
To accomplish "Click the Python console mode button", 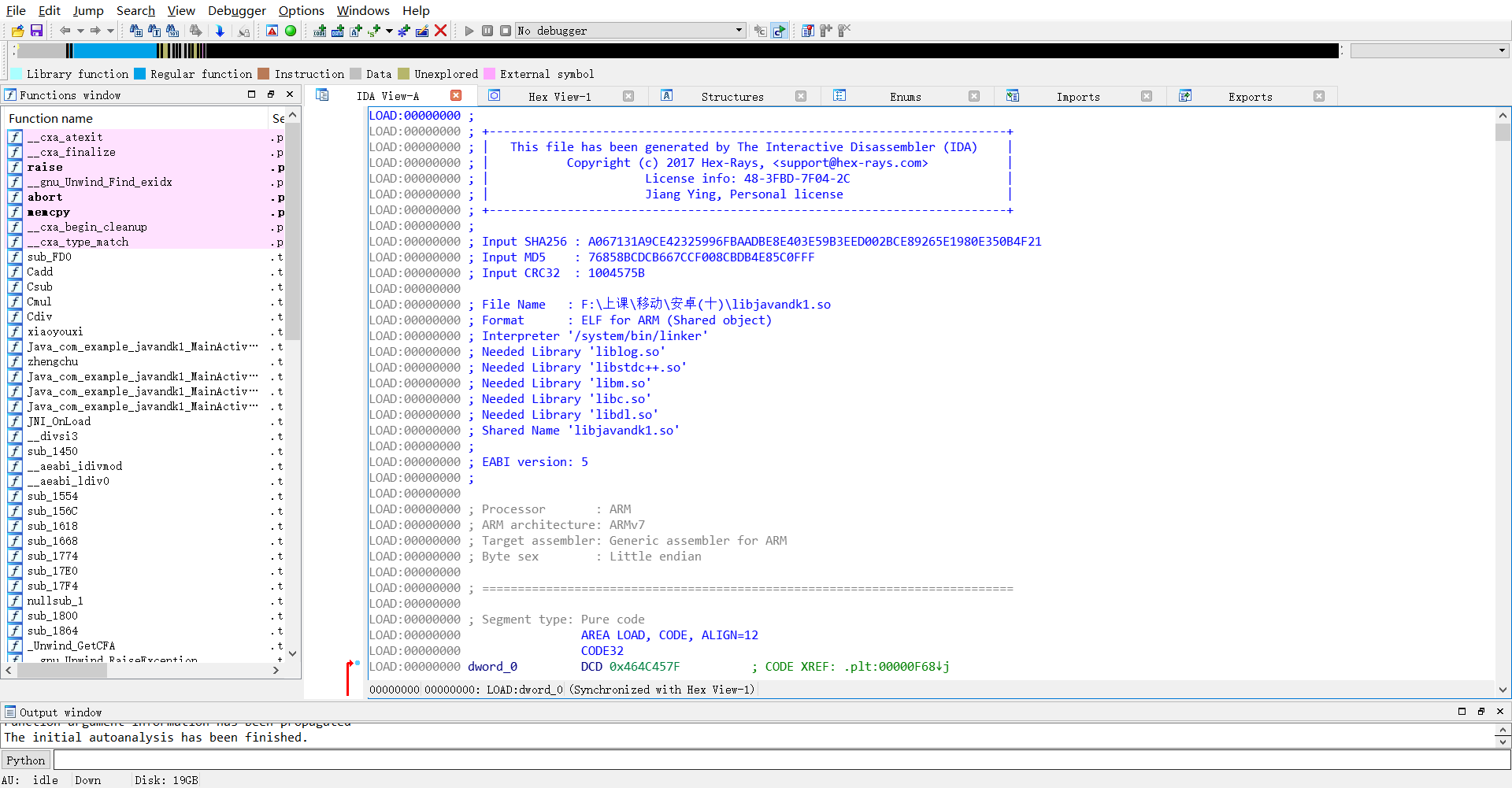I will tap(26, 760).
